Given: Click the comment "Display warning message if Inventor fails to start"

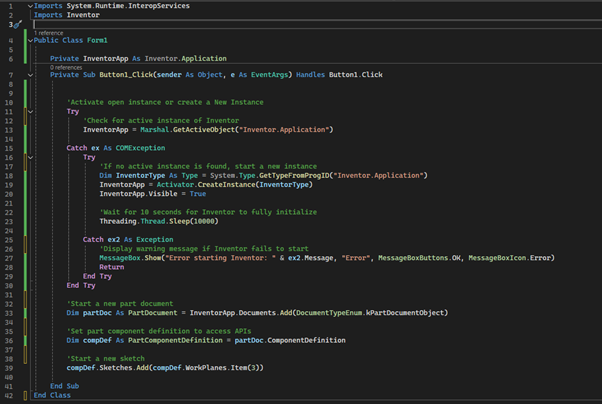Looking at the screenshot, I should 204,249.
